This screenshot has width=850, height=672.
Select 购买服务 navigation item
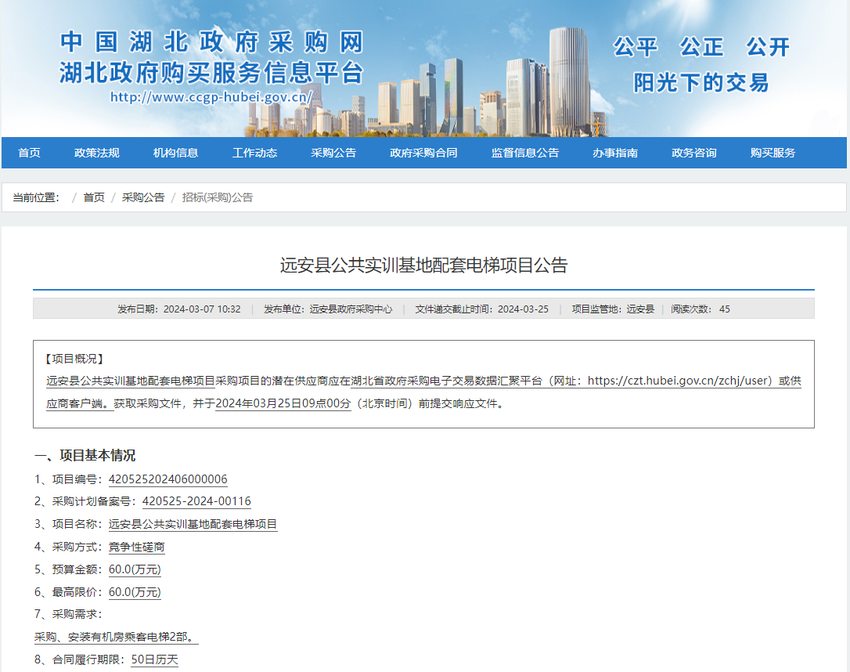773,153
